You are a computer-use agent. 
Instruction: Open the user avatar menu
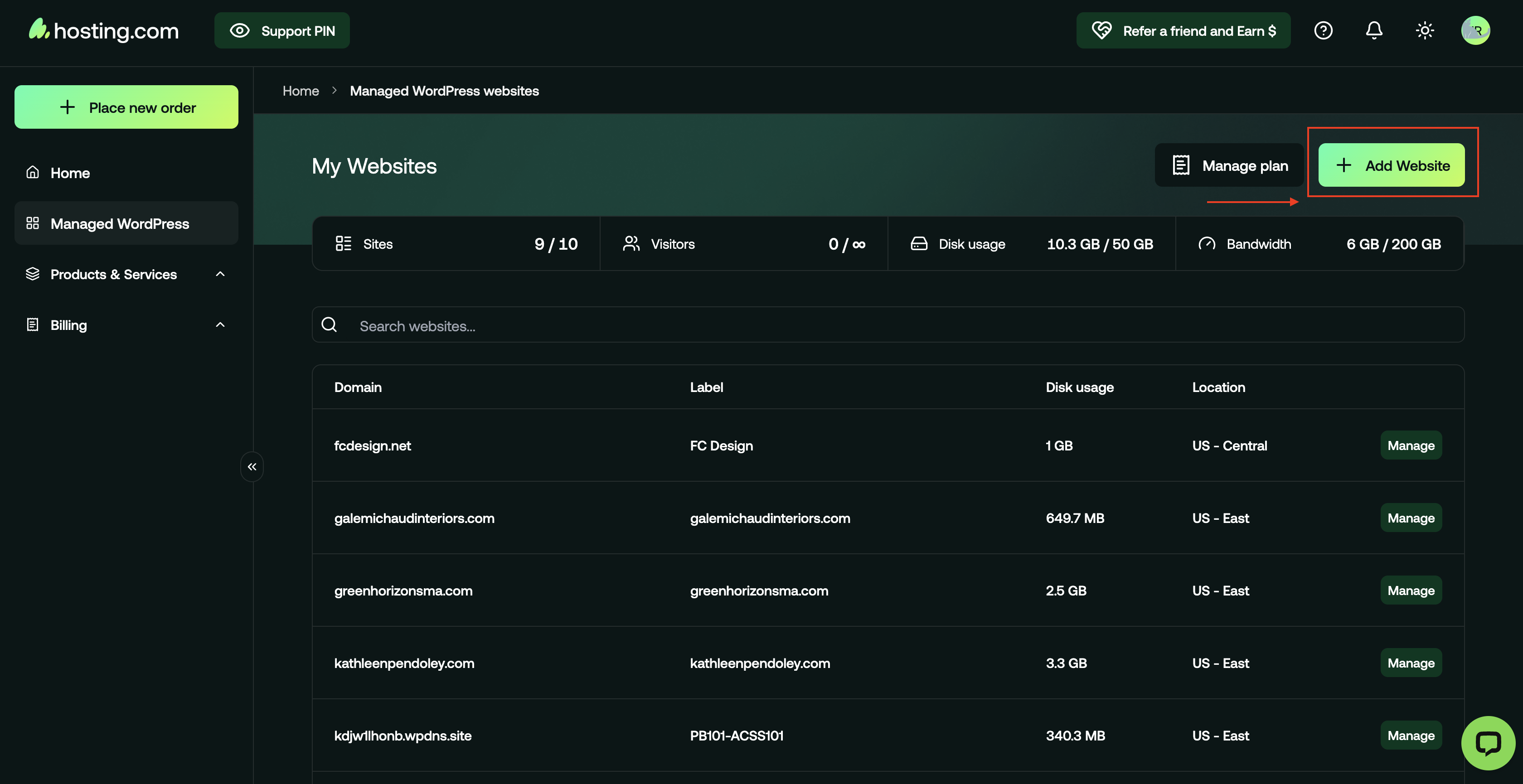(x=1475, y=30)
